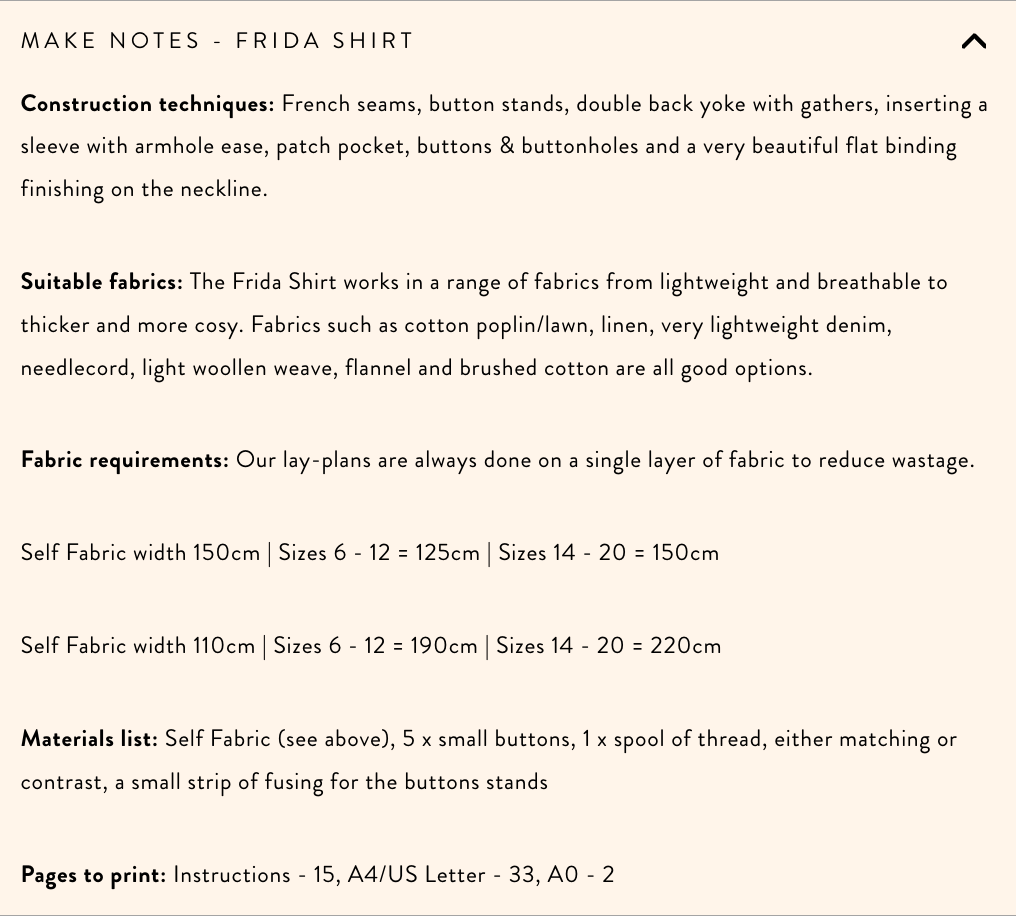The image size is (1016, 916).
Task: Click the text '5 x small buttons'
Action: pos(487,738)
